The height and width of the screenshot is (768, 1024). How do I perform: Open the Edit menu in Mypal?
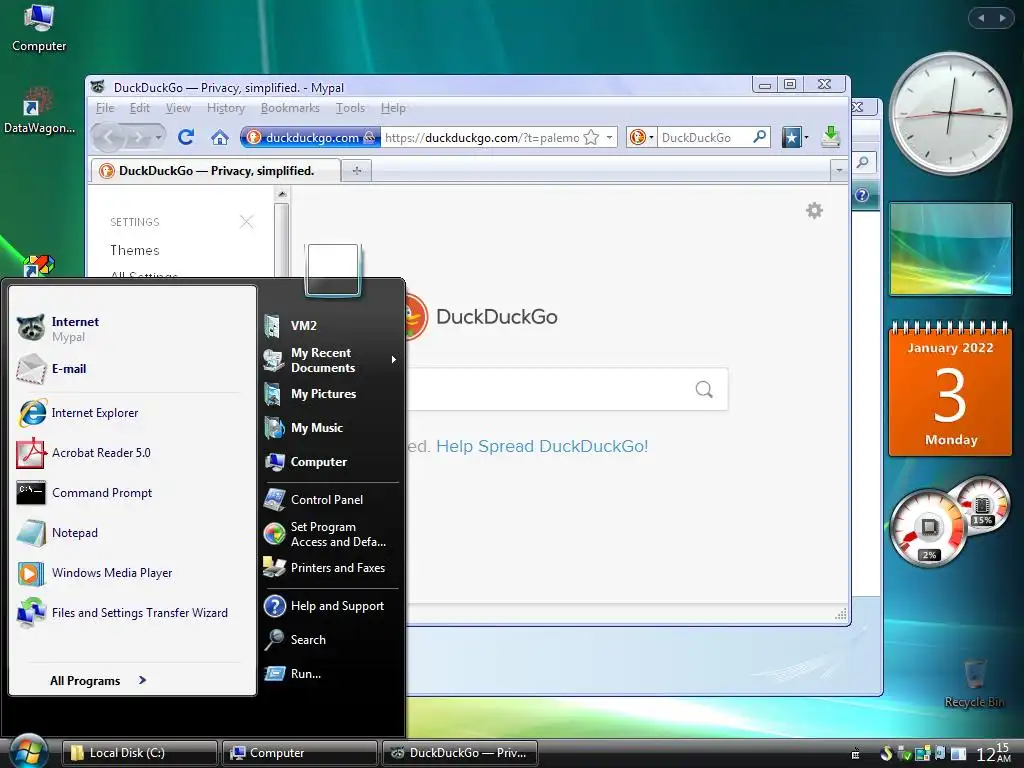[140, 108]
